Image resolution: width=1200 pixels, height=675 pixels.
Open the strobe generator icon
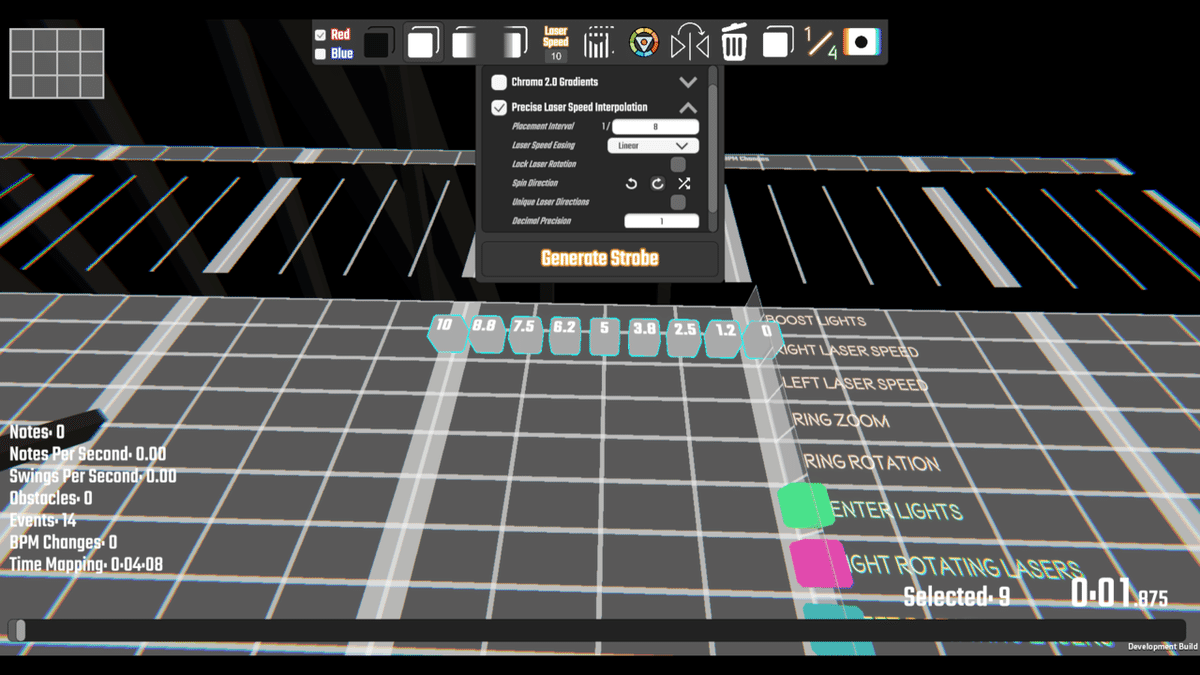(x=599, y=43)
